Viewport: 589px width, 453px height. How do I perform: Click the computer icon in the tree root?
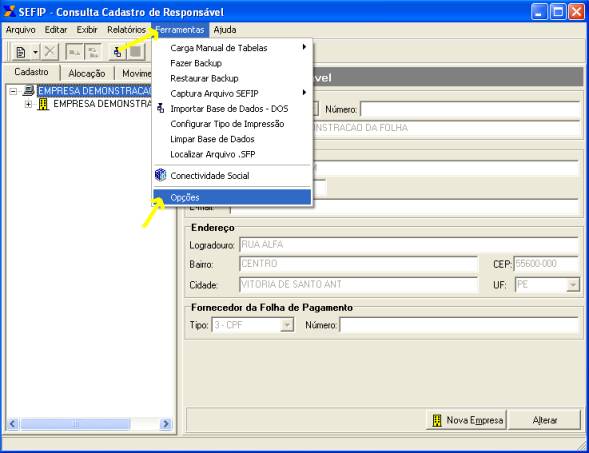coord(29,91)
